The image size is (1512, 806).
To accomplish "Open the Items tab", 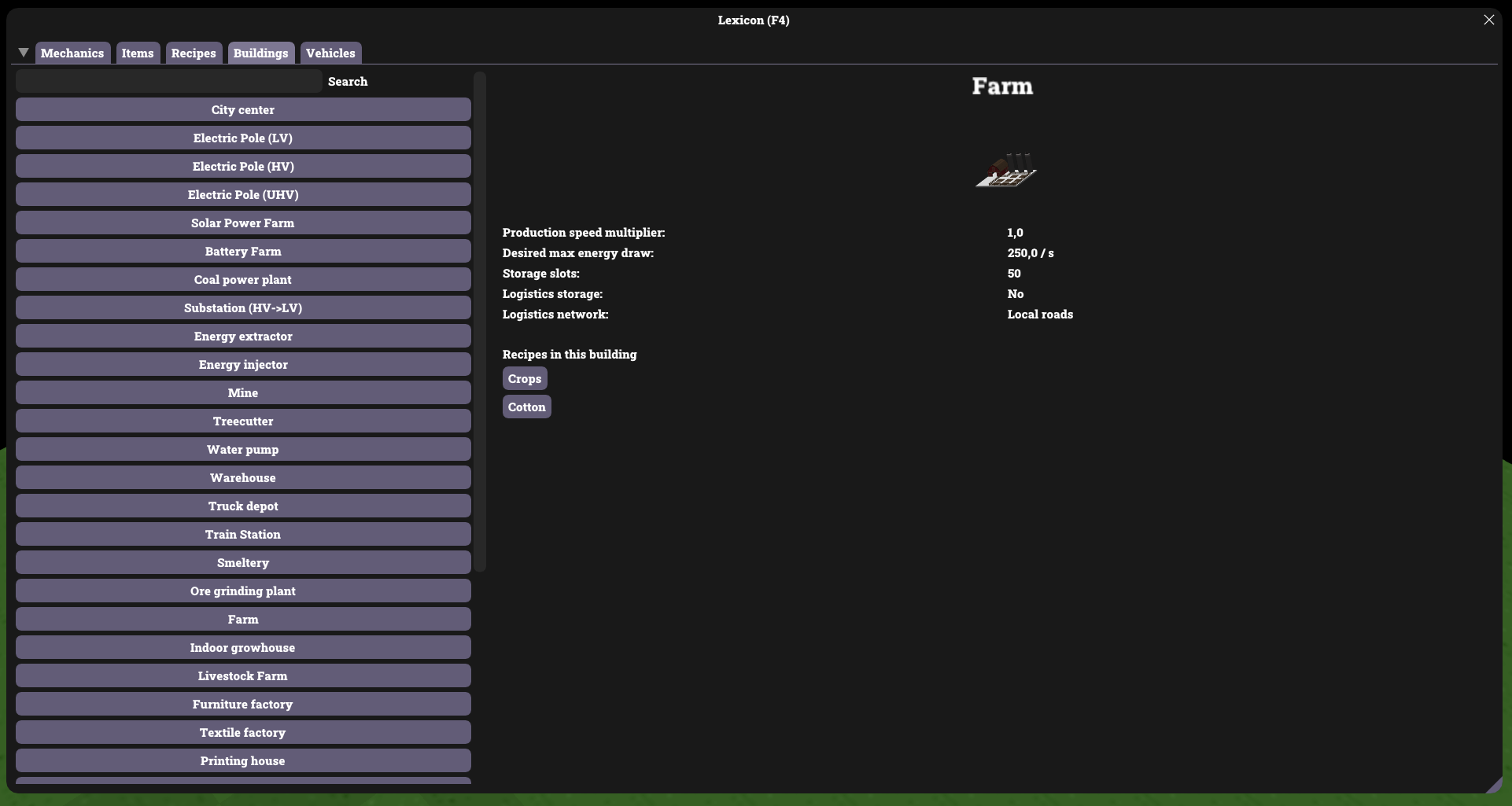I will (x=138, y=53).
